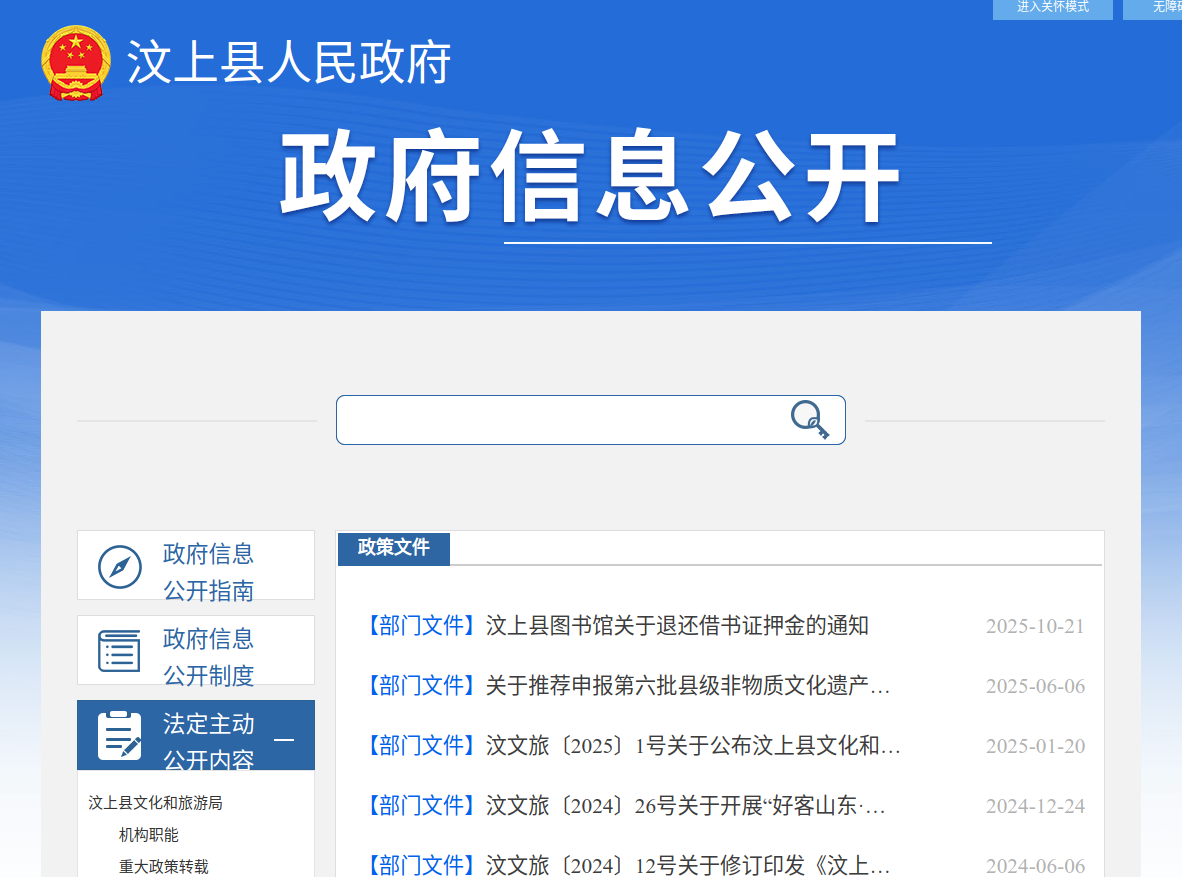
Task: Click the clipboard icon for 法定主动公开内容
Action: click(120, 736)
